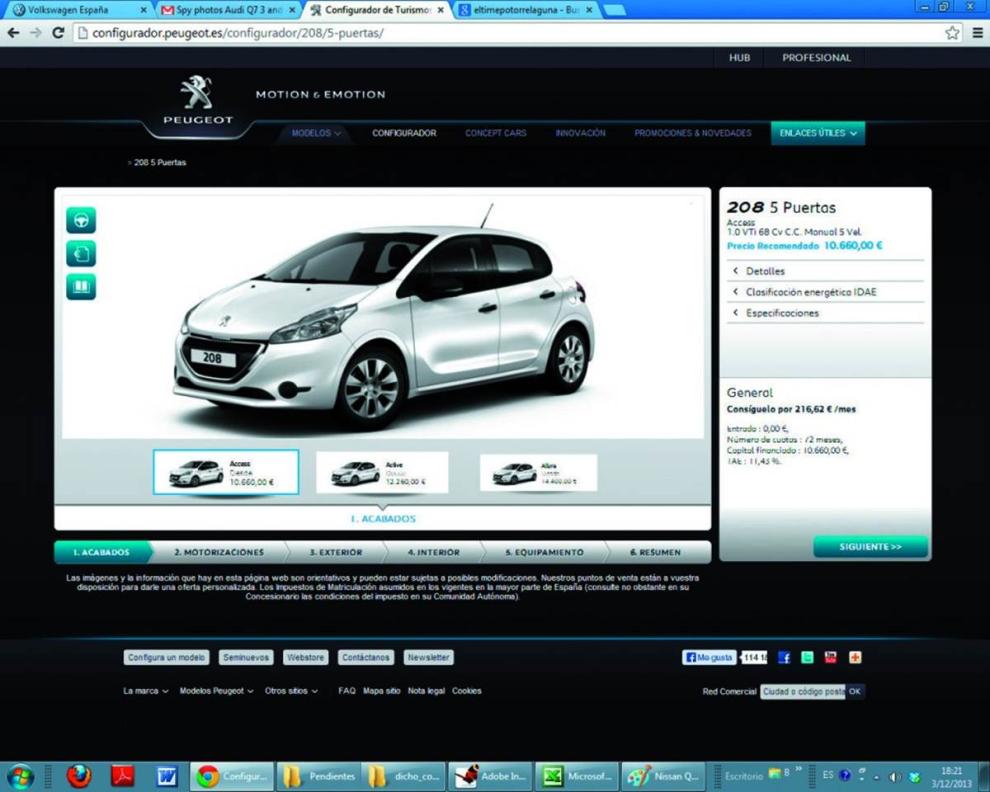Select the Access trim thumbnail
The image size is (990, 792).
pos(226,472)
